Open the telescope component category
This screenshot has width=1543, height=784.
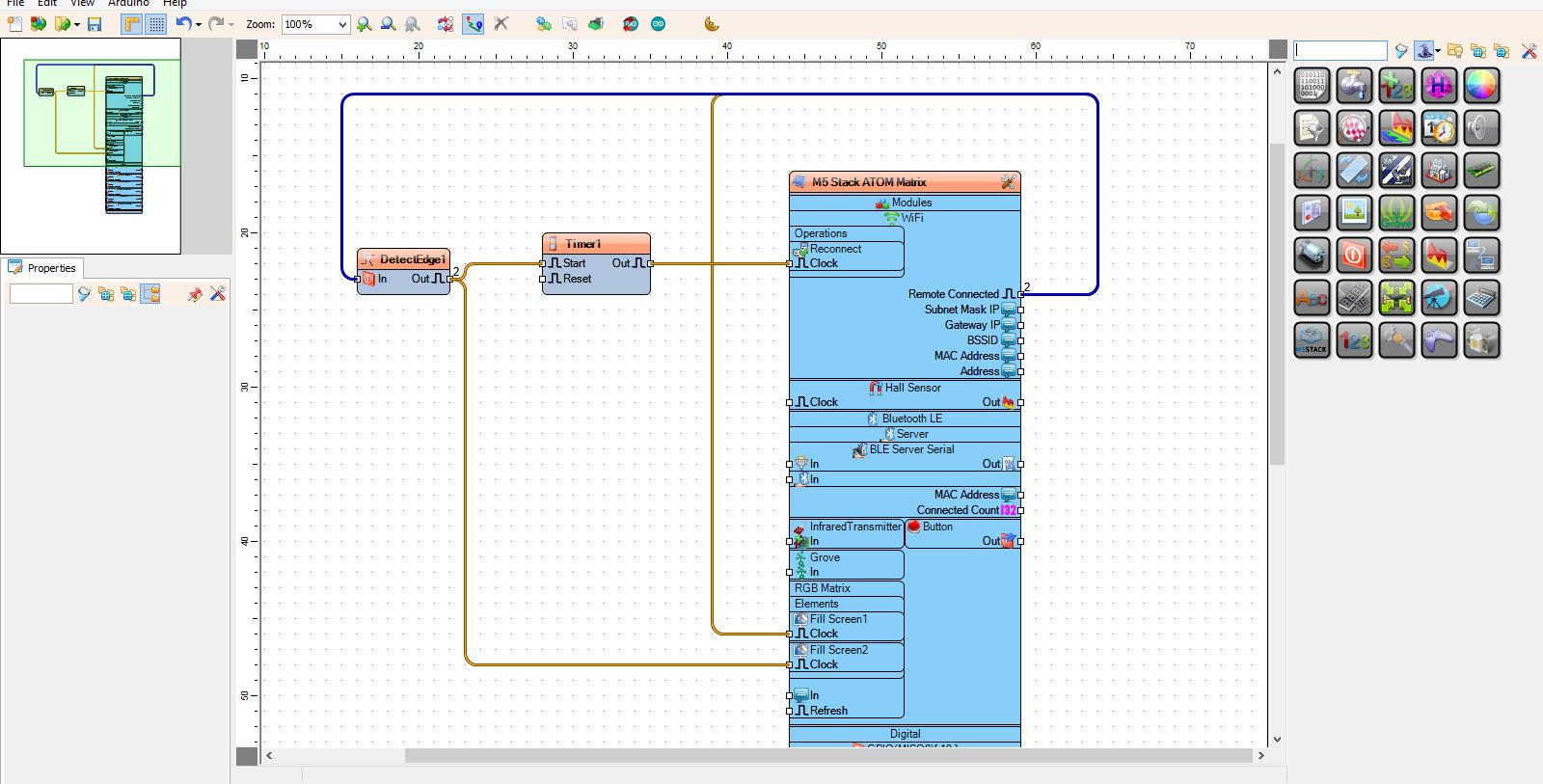pyautogui.click(x=1439, y=298)
